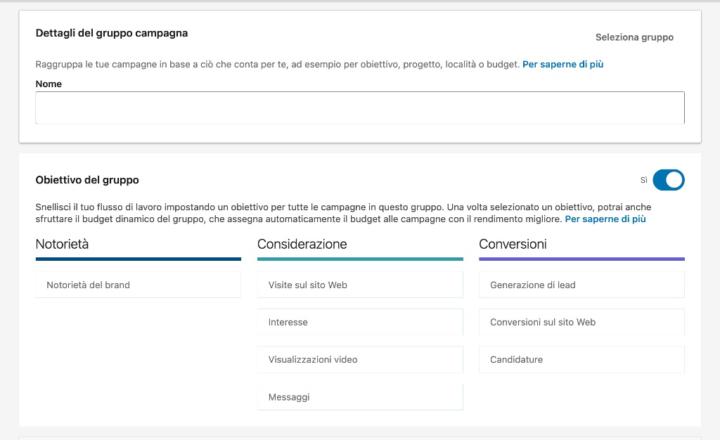
Task: Click the Notorietà column heading
Action: (65, 244)
